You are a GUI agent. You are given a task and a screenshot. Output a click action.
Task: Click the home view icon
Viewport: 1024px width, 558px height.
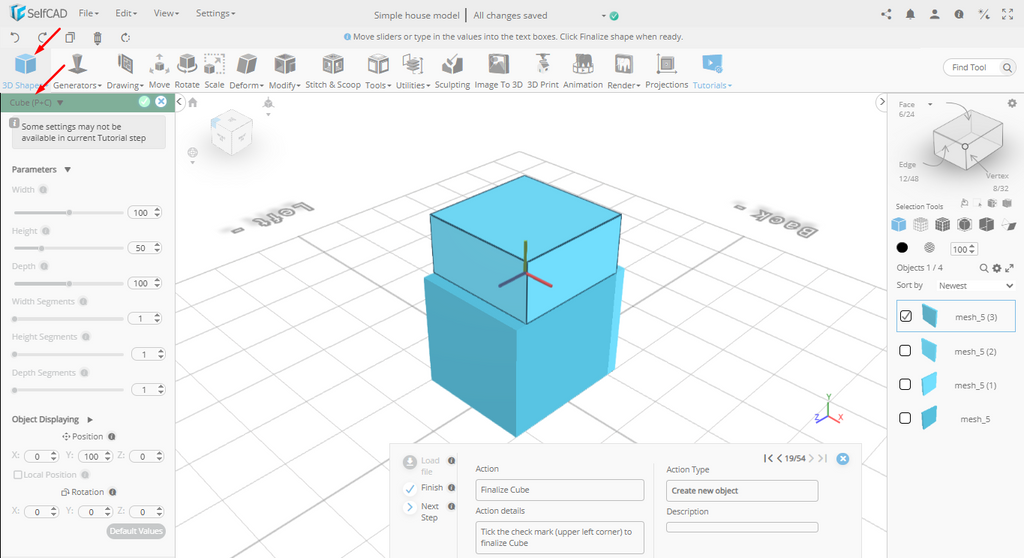click(x=193, y=102)
